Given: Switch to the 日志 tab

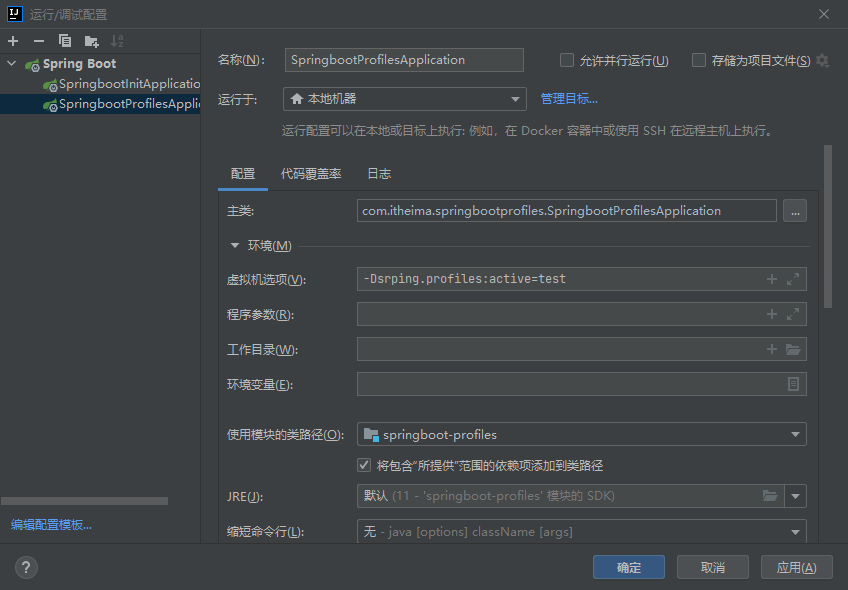Looking at the screenshot, I should 379,174.
